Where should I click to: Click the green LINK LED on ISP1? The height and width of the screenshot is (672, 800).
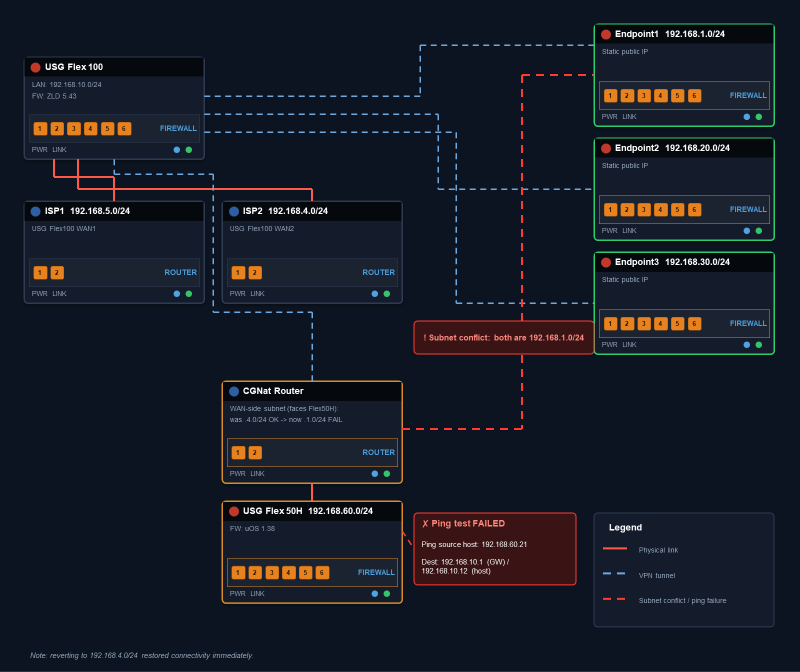click(189, 294)
